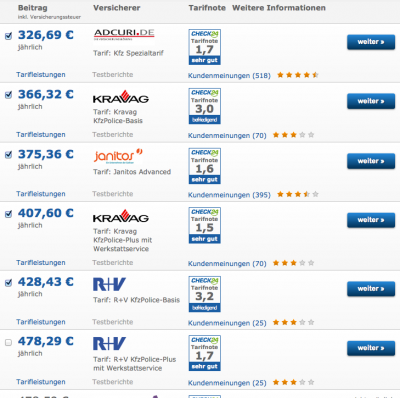The image size is (400, 398).
Task: Click weiter for the 428,43 € R+V offer
Action: point(371,289)
